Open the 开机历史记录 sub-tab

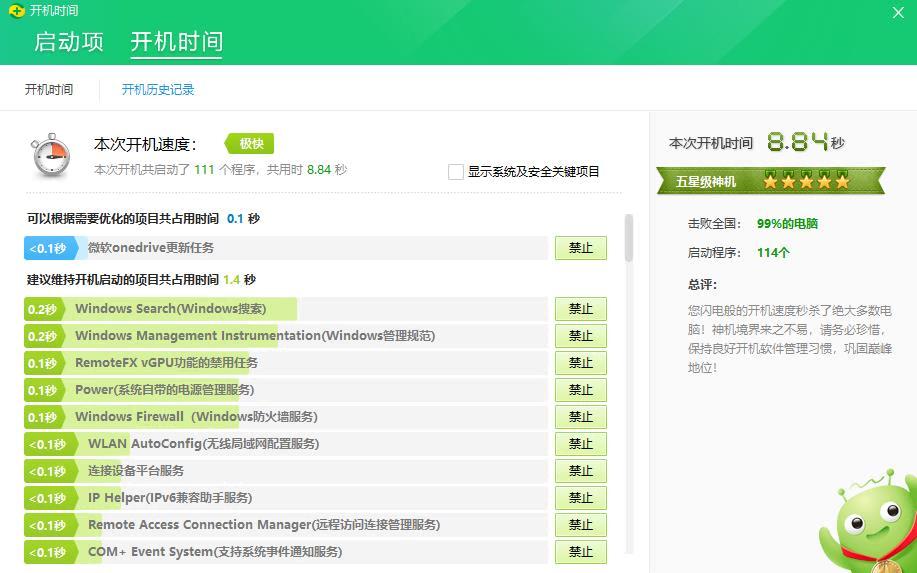(x=158, y=90)
